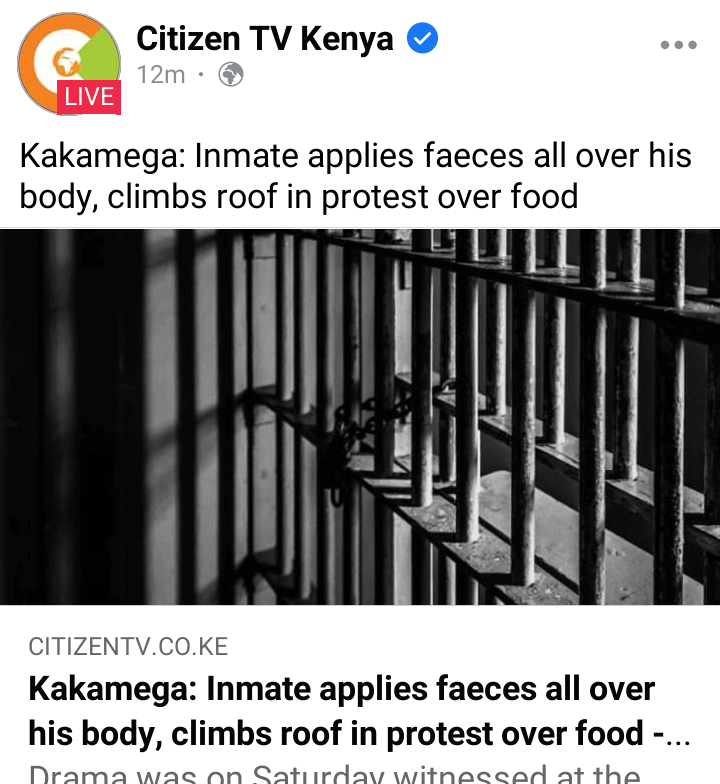Click the 12m post timestamp
Screen dimensions: 720x784
[x=161, y=75]
